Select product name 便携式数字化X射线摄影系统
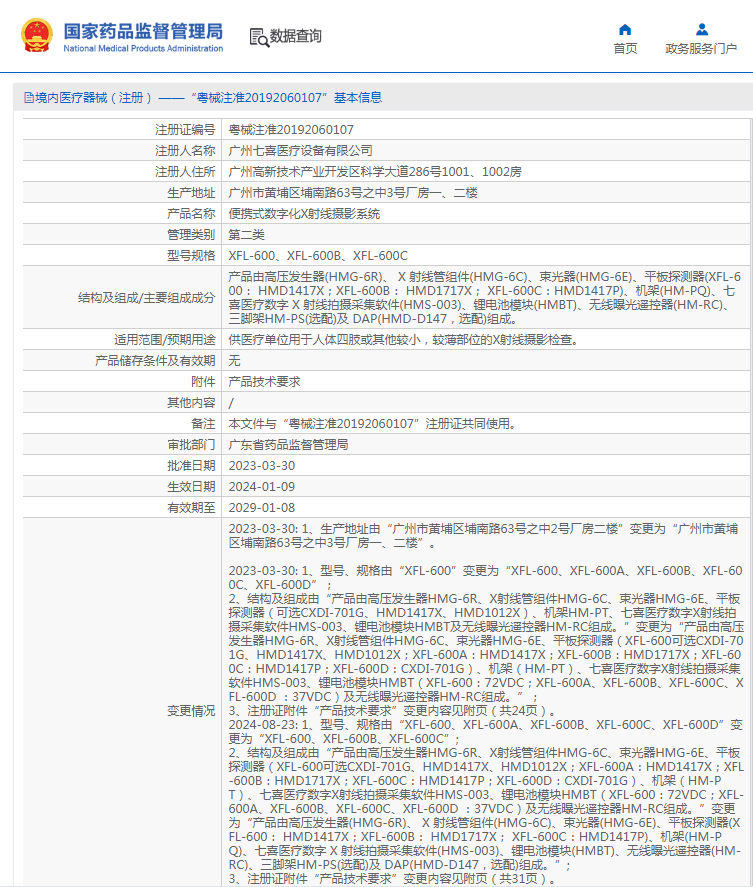Viewport: 753px width, 887px height. [304, 214]
